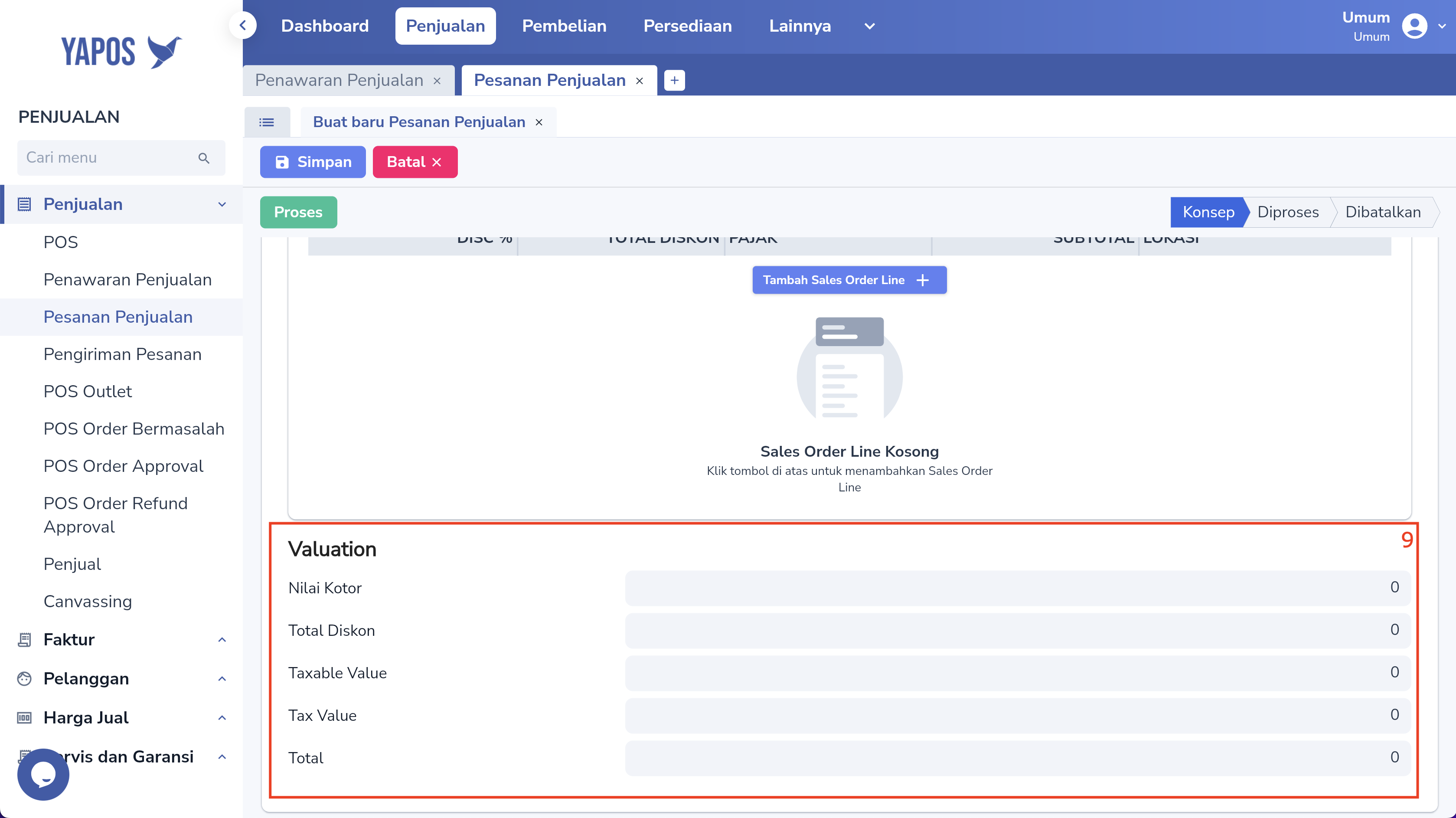The image size is (1456, 818).
Task: Click the Taxable Value field
Action: [x=1017, y=673]
